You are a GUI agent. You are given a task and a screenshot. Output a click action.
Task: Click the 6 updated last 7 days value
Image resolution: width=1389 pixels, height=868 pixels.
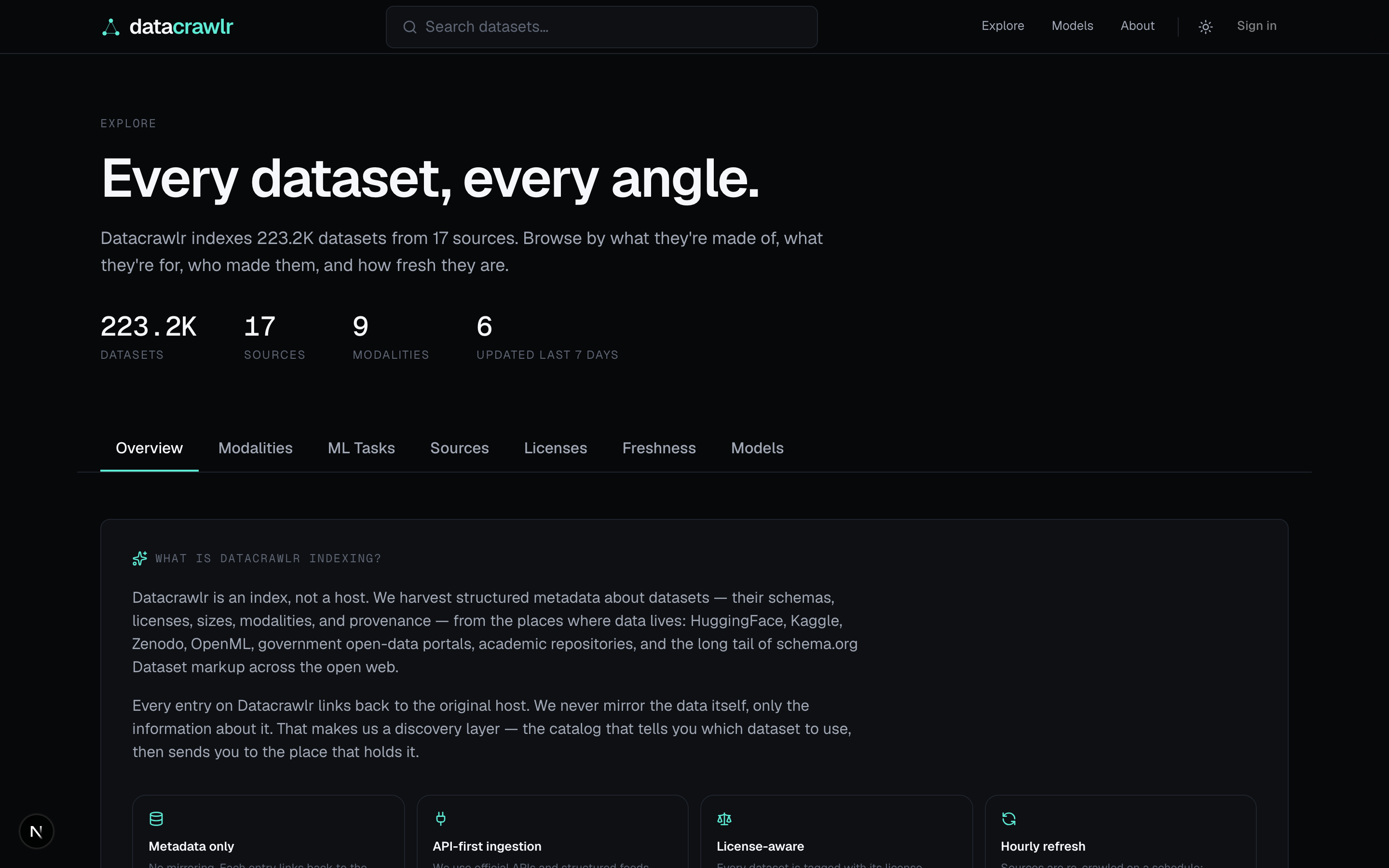pos(484,326)
